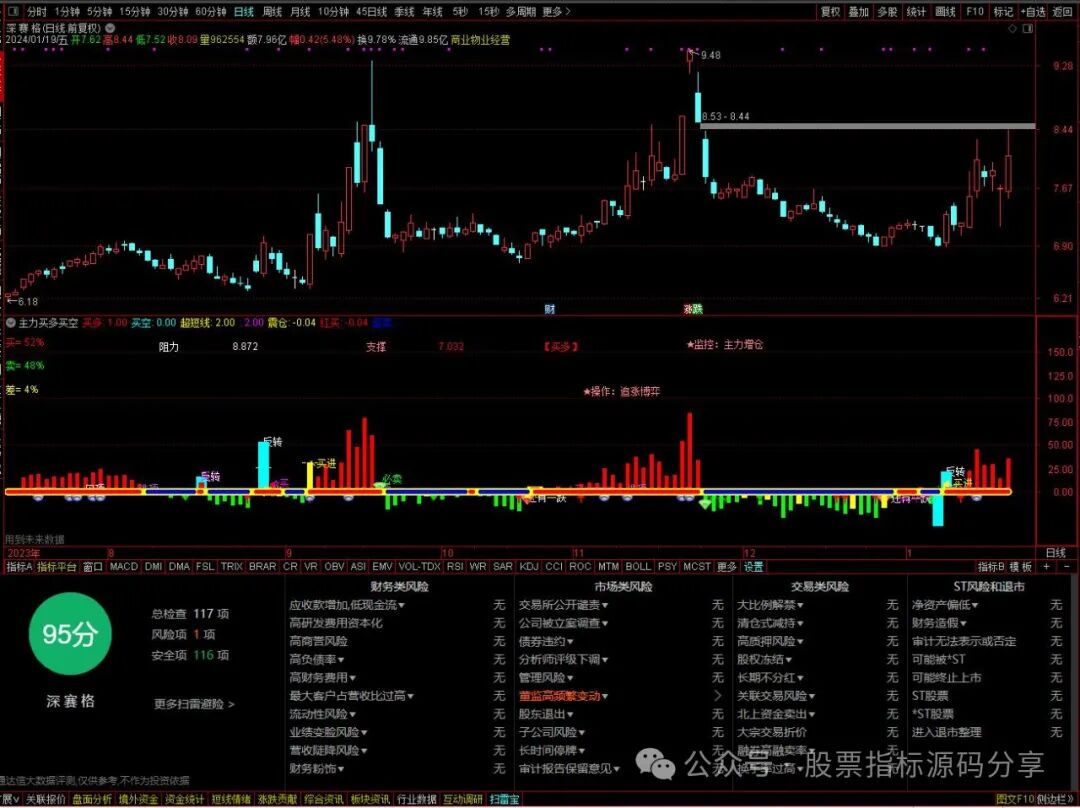Select the 15分钟 period
The width and height of the screenshot is (1080, 808).
(134, 12)
